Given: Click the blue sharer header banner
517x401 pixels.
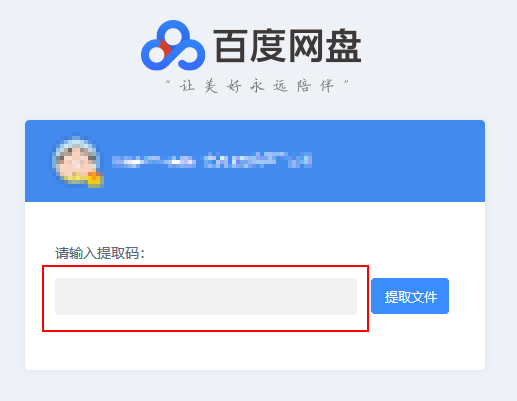Looking at the screenshot, I should (x=255, y=161).
